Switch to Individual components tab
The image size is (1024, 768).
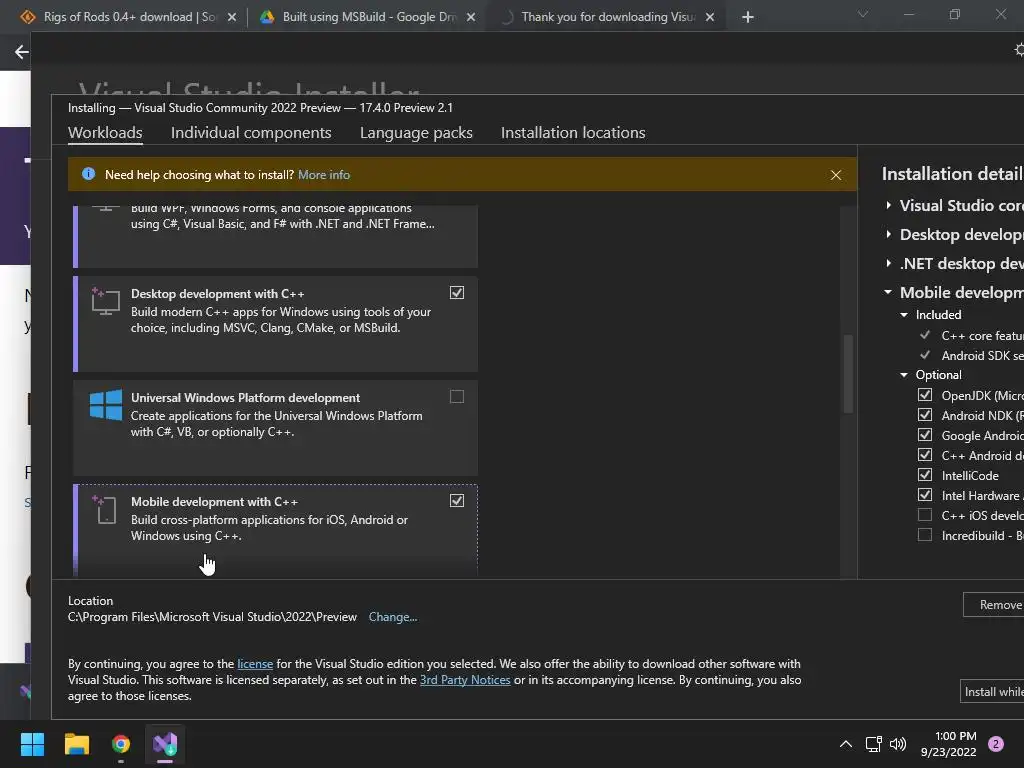pos(251,133)
